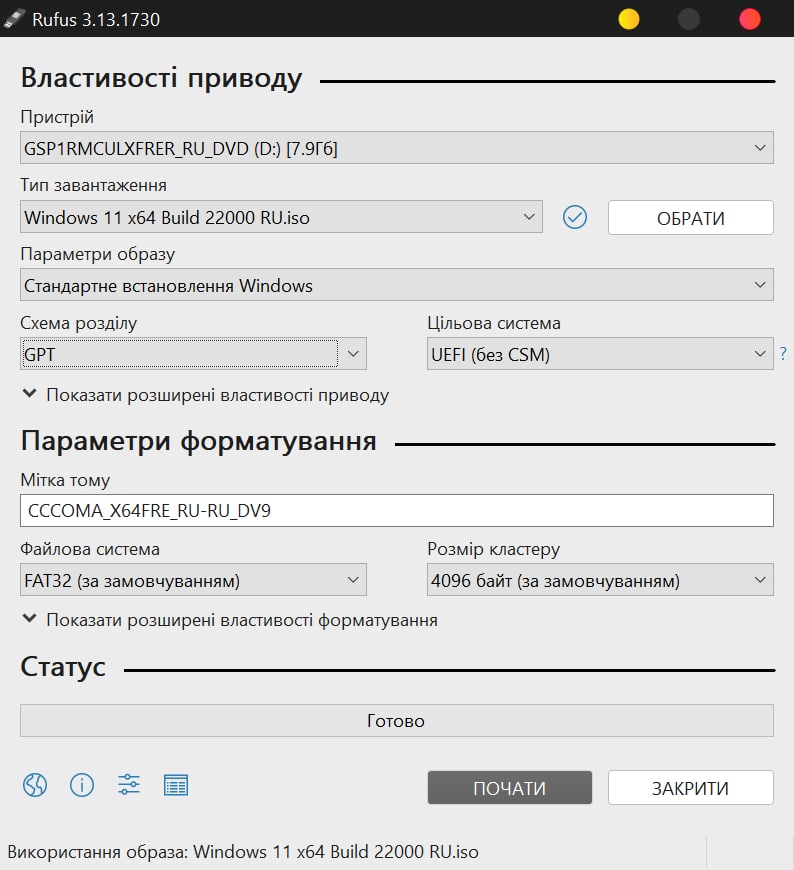Screen dimensions: 794x870
Task: Open the Пристрій device dropdown
Action: click(397, 148)
